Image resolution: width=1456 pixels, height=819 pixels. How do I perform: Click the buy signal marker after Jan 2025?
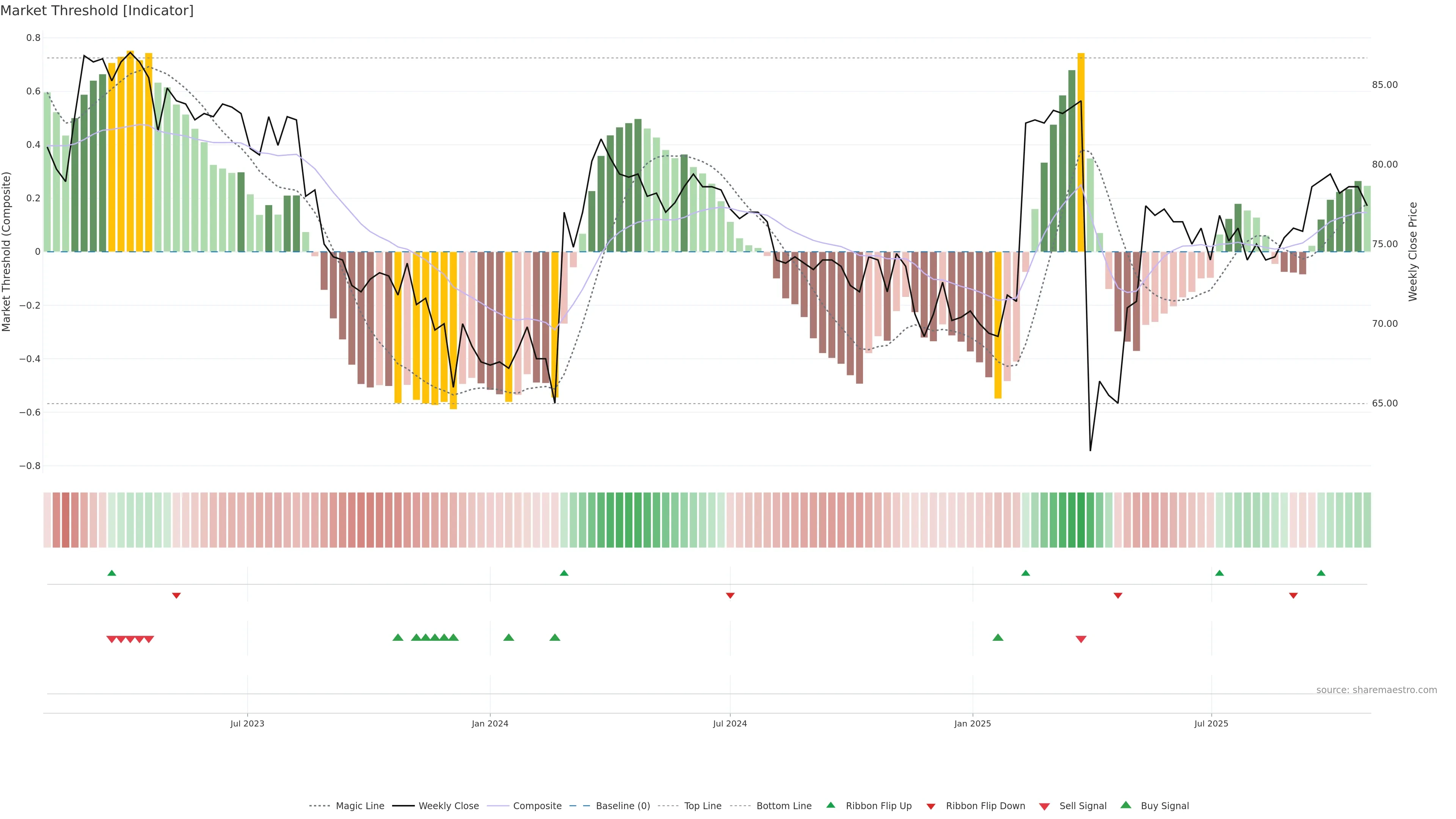998,637
